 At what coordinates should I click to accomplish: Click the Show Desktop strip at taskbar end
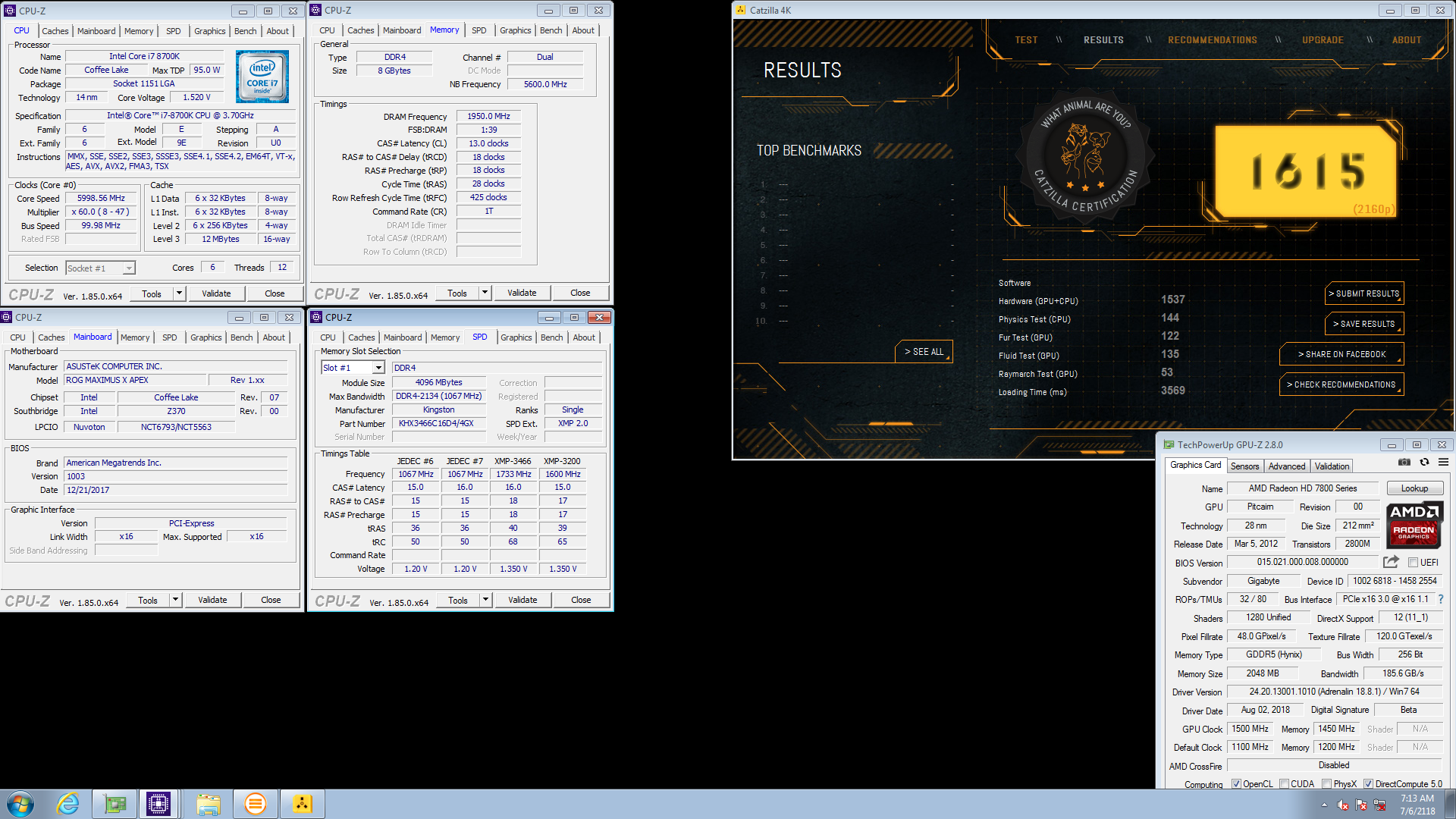coord(1449,804)
